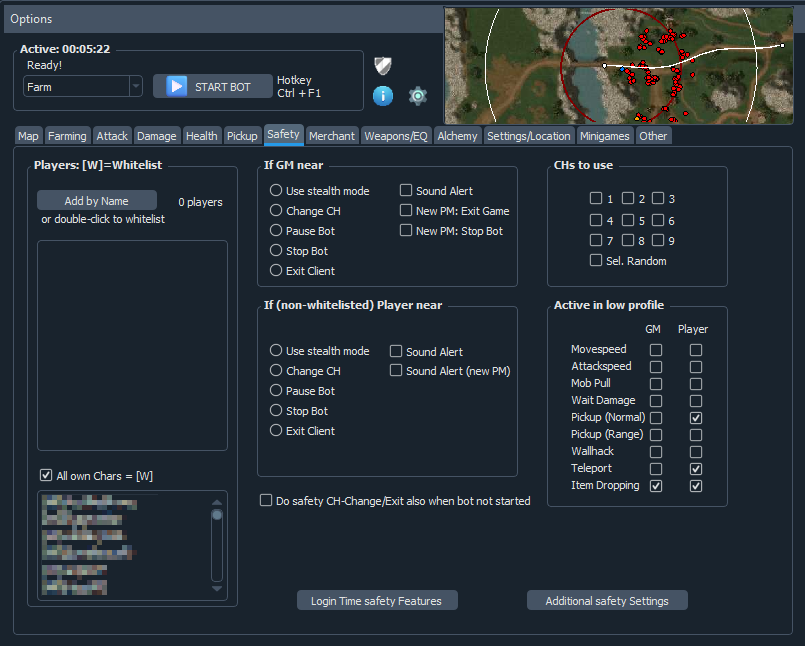Switch to the Other tab
The image size is (805, 646).
click(x=653, y=136)
